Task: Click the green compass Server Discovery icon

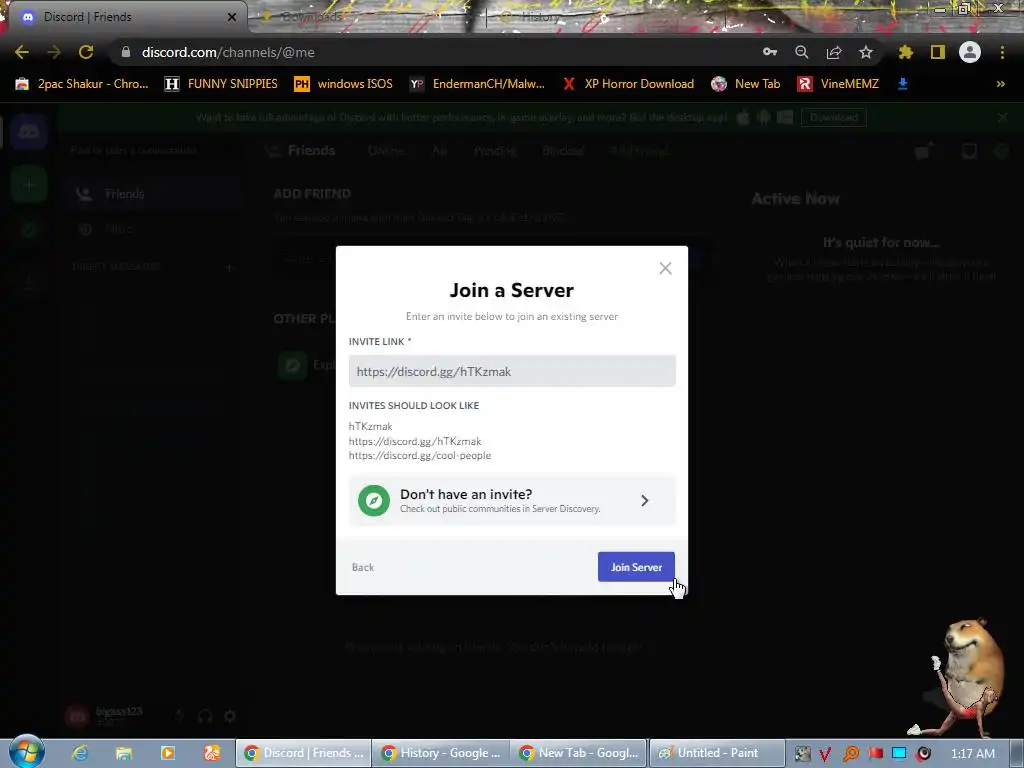Action: click(x=374, y=500)
